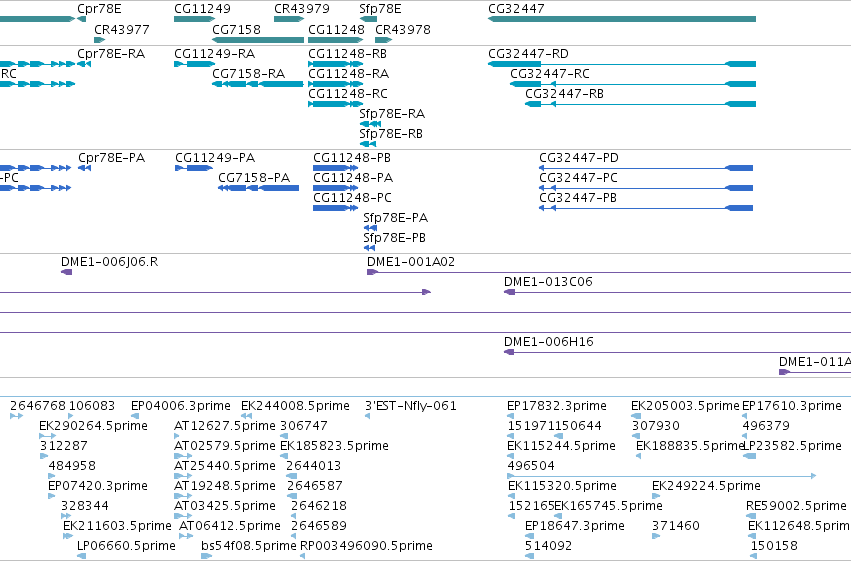The height and width of the screenshot is (561, 851).
Task: Select transcript CG32447-RC
Action: point(550,73)
